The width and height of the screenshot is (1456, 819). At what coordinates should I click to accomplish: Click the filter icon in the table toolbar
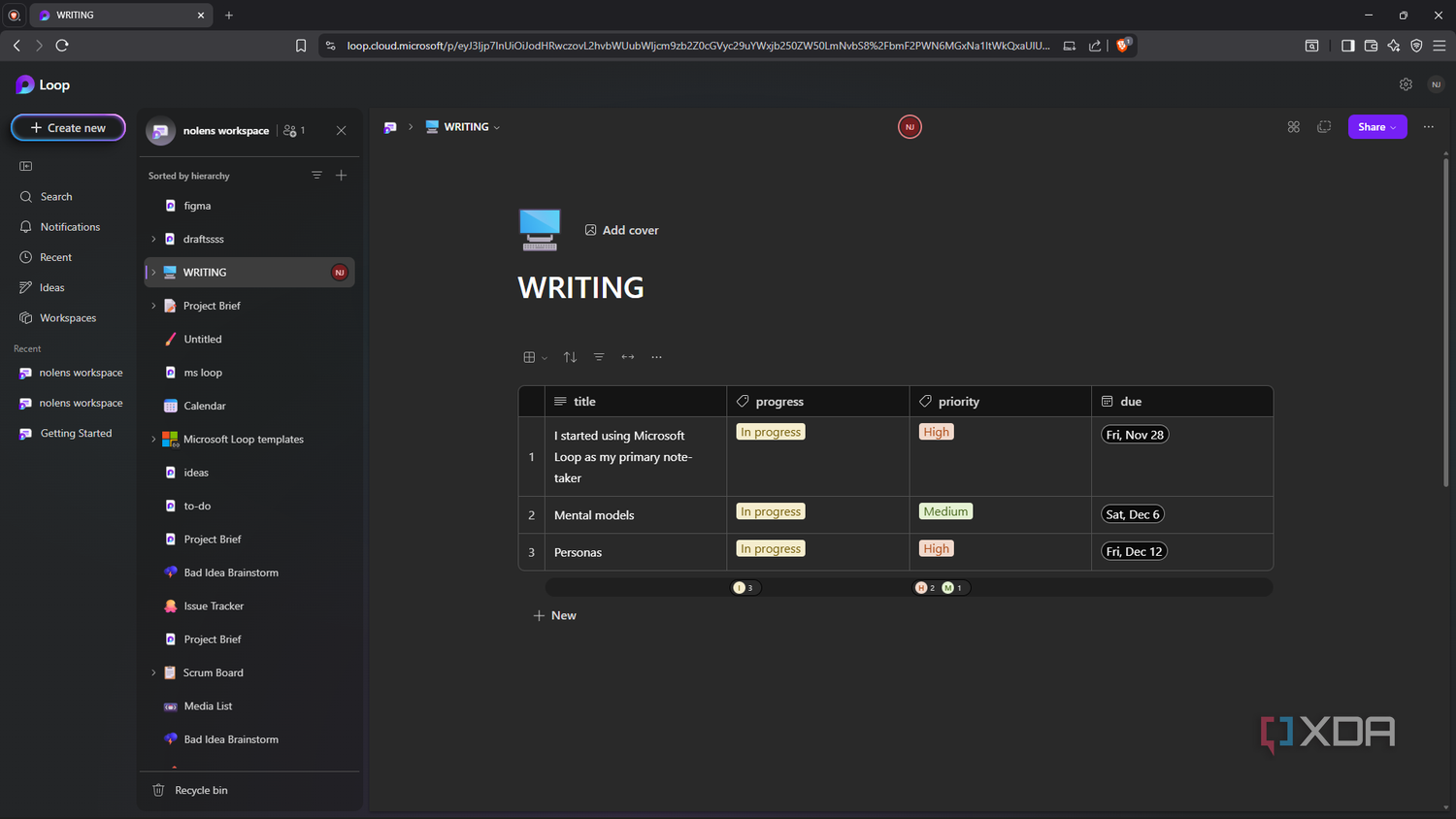[x=599, y=357]
